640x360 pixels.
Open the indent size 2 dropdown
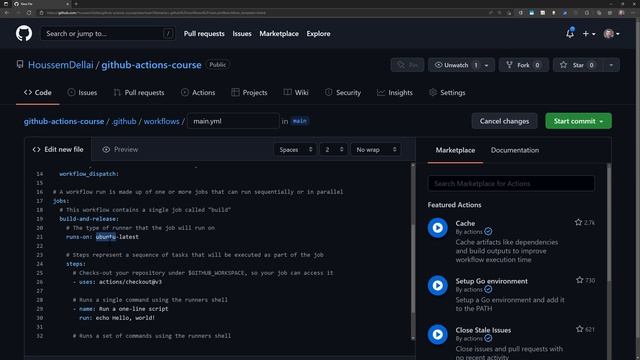[x=333, y=150]
